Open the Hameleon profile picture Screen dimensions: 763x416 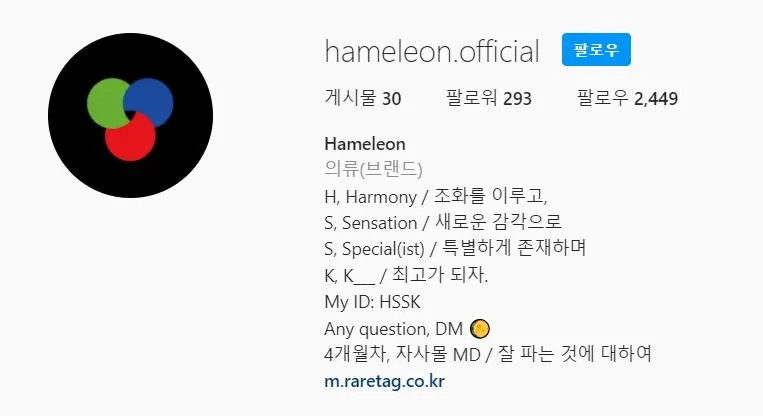(130, 115)
